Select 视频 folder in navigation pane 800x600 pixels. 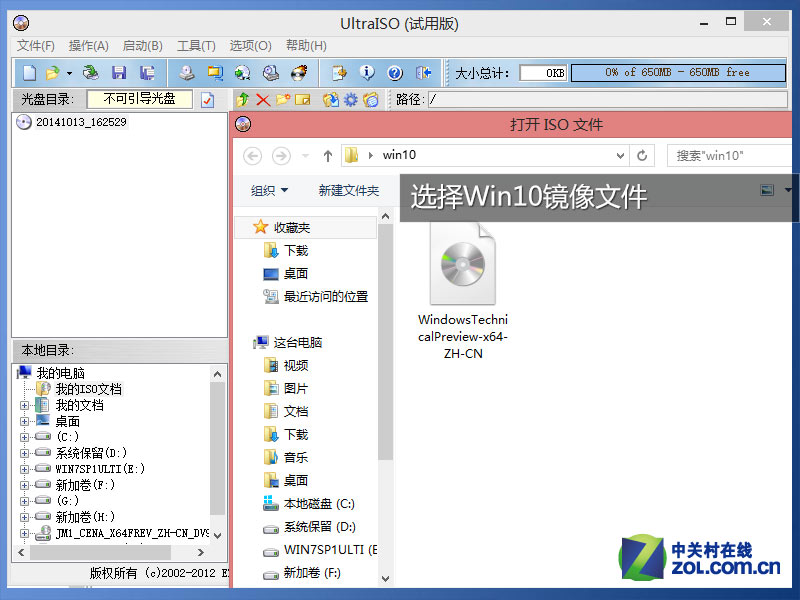tap(296, 365)
